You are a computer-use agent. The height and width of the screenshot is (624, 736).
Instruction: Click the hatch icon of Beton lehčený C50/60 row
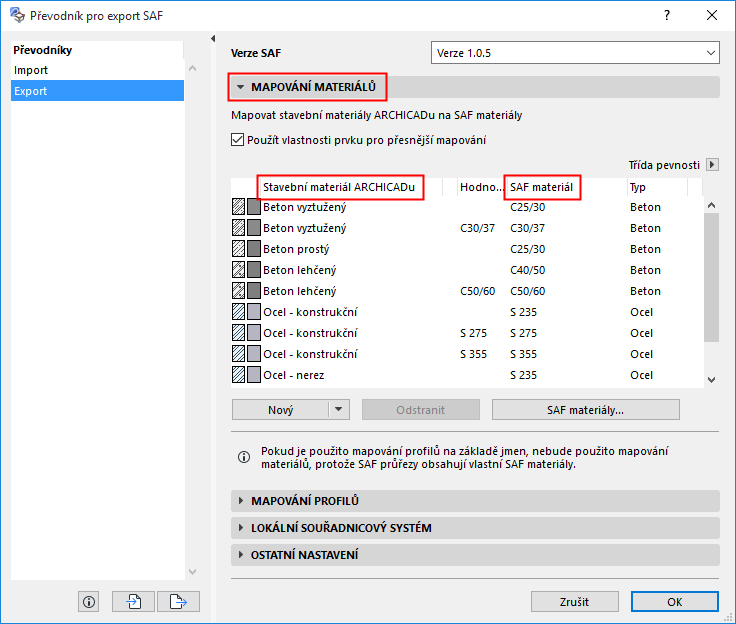pyautogui.click(x=238, y=291)
